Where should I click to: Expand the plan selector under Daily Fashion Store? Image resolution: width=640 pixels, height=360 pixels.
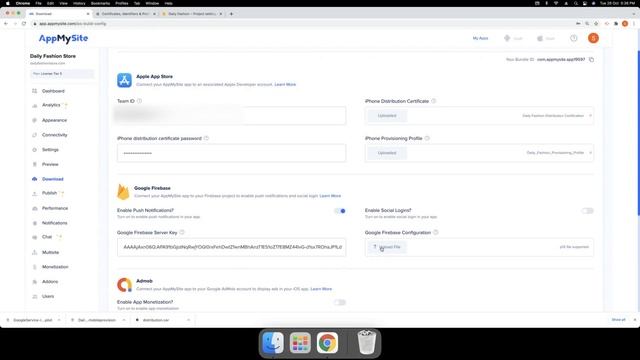(62, 74)
